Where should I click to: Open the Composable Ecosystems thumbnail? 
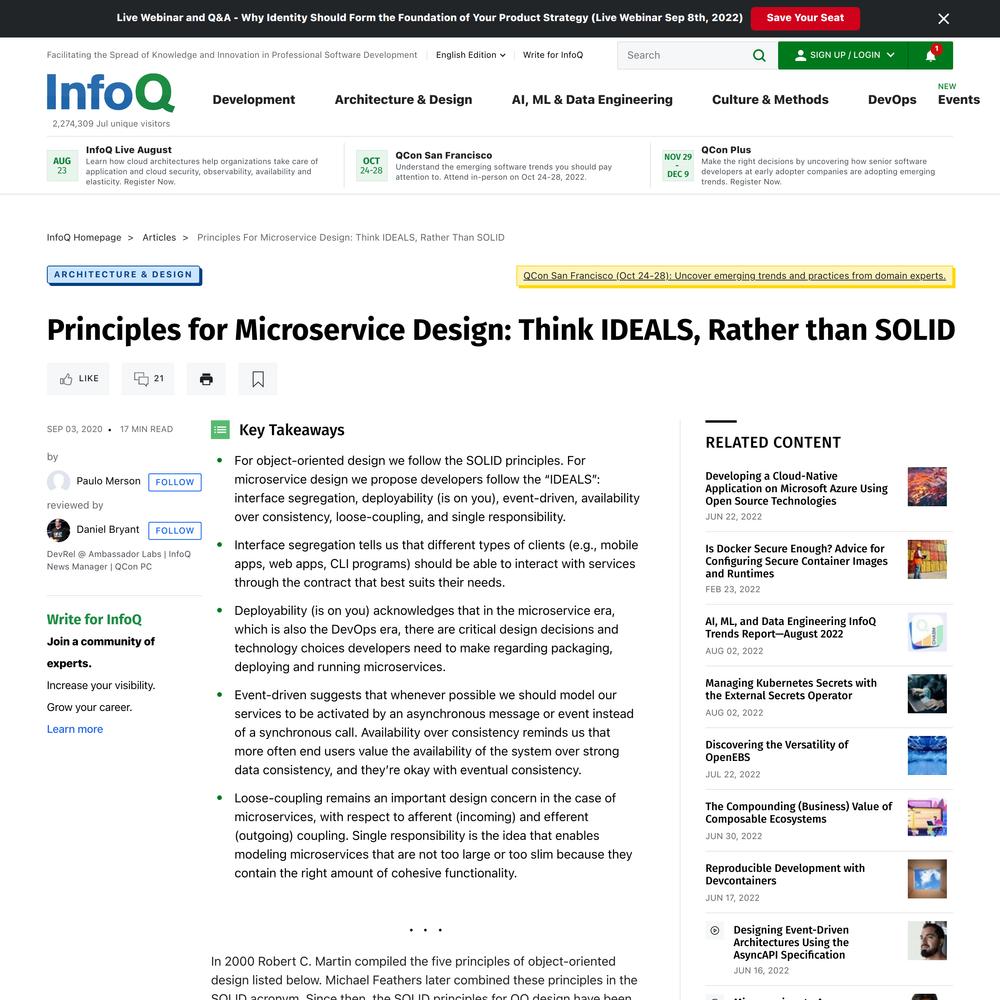[927, 818]
